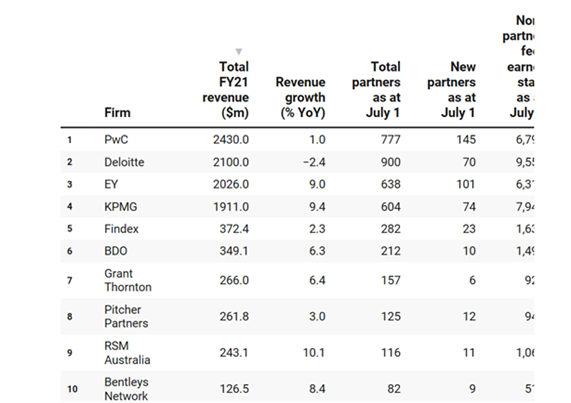This screenshot has height=403, width=571.
Task: Click the sort arrow above Total FY21 revenue
Action: point(239,51)
